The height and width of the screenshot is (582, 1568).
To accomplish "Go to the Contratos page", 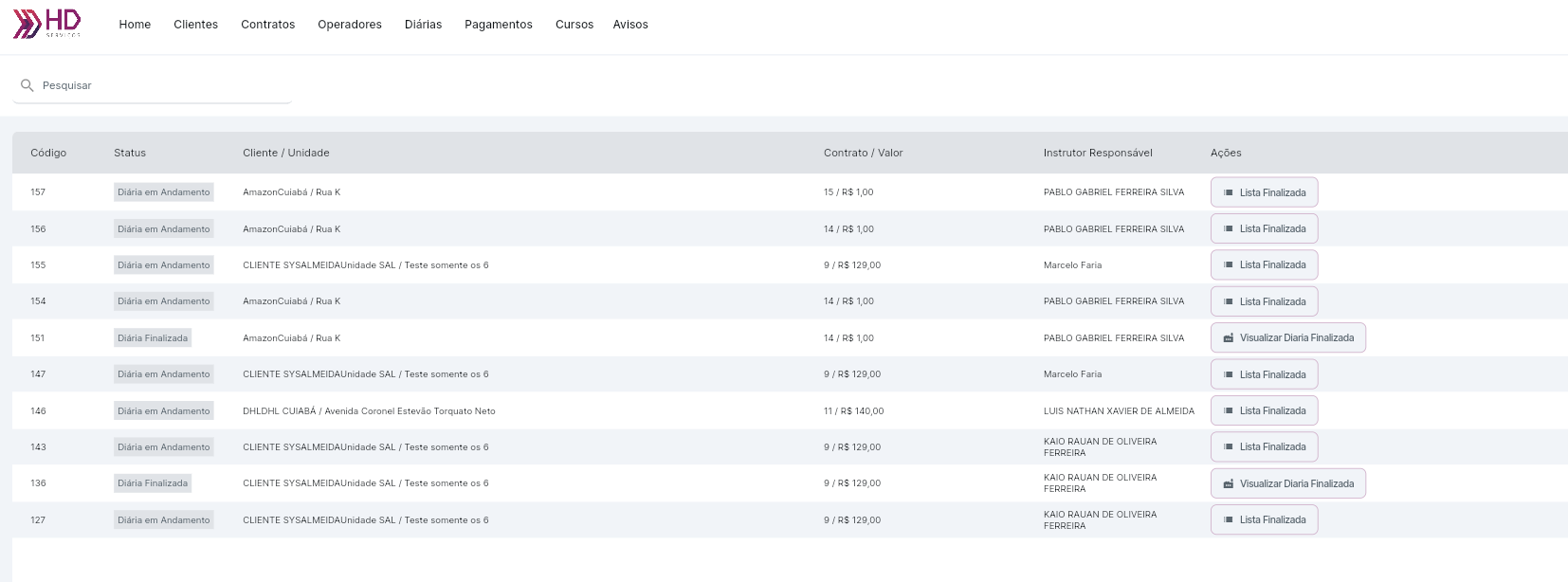I will click(267, 25).
